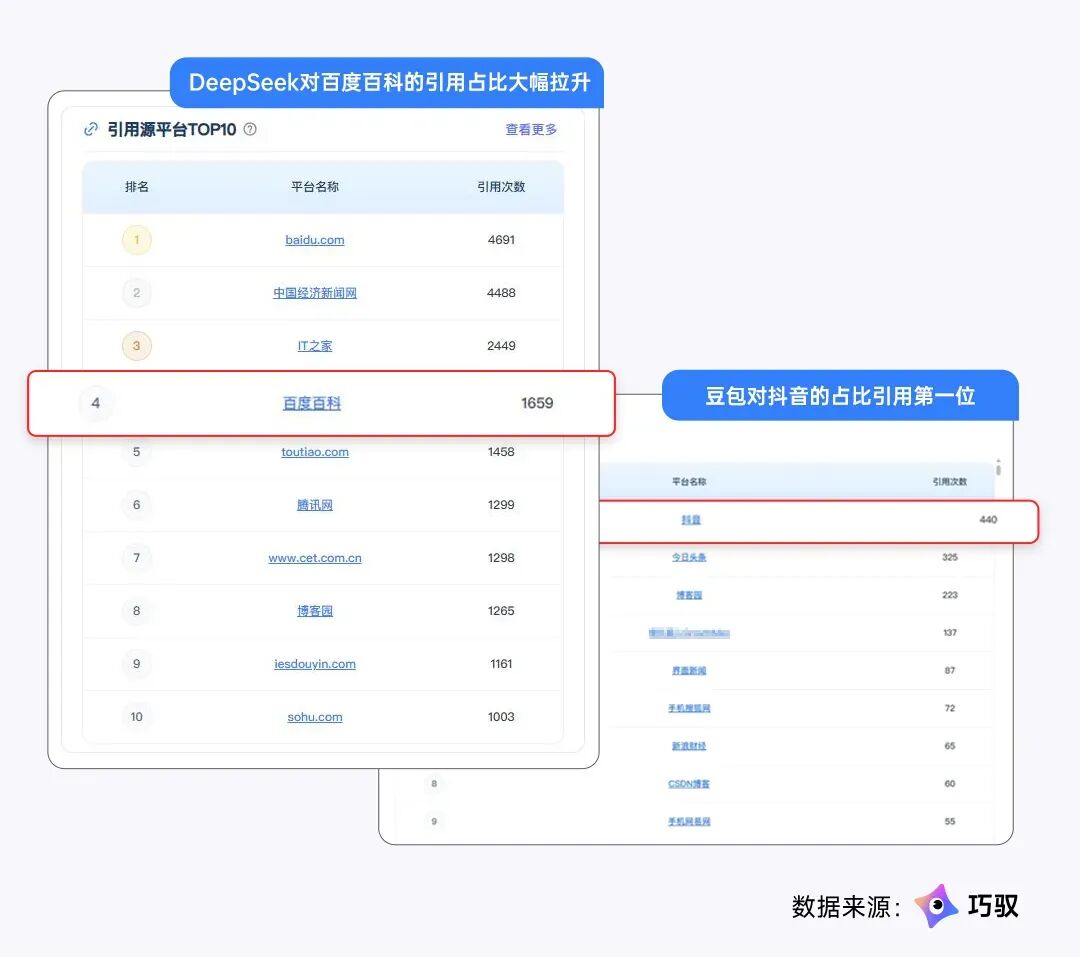Screen dimensions: 1080x957
Task: Open the 抖音 link in back panel
Action: tap(691, 519)
